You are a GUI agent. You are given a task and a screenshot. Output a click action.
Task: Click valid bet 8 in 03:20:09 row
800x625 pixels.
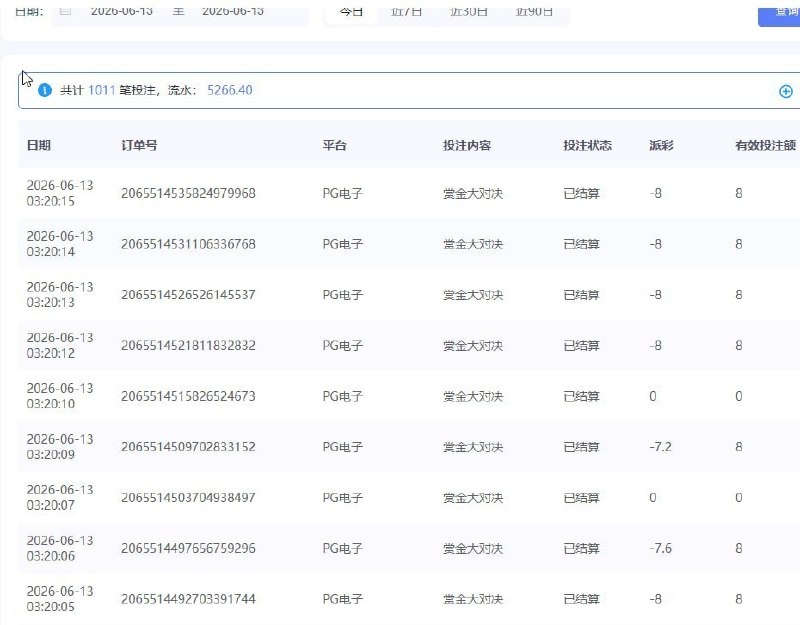coord(738,447)
